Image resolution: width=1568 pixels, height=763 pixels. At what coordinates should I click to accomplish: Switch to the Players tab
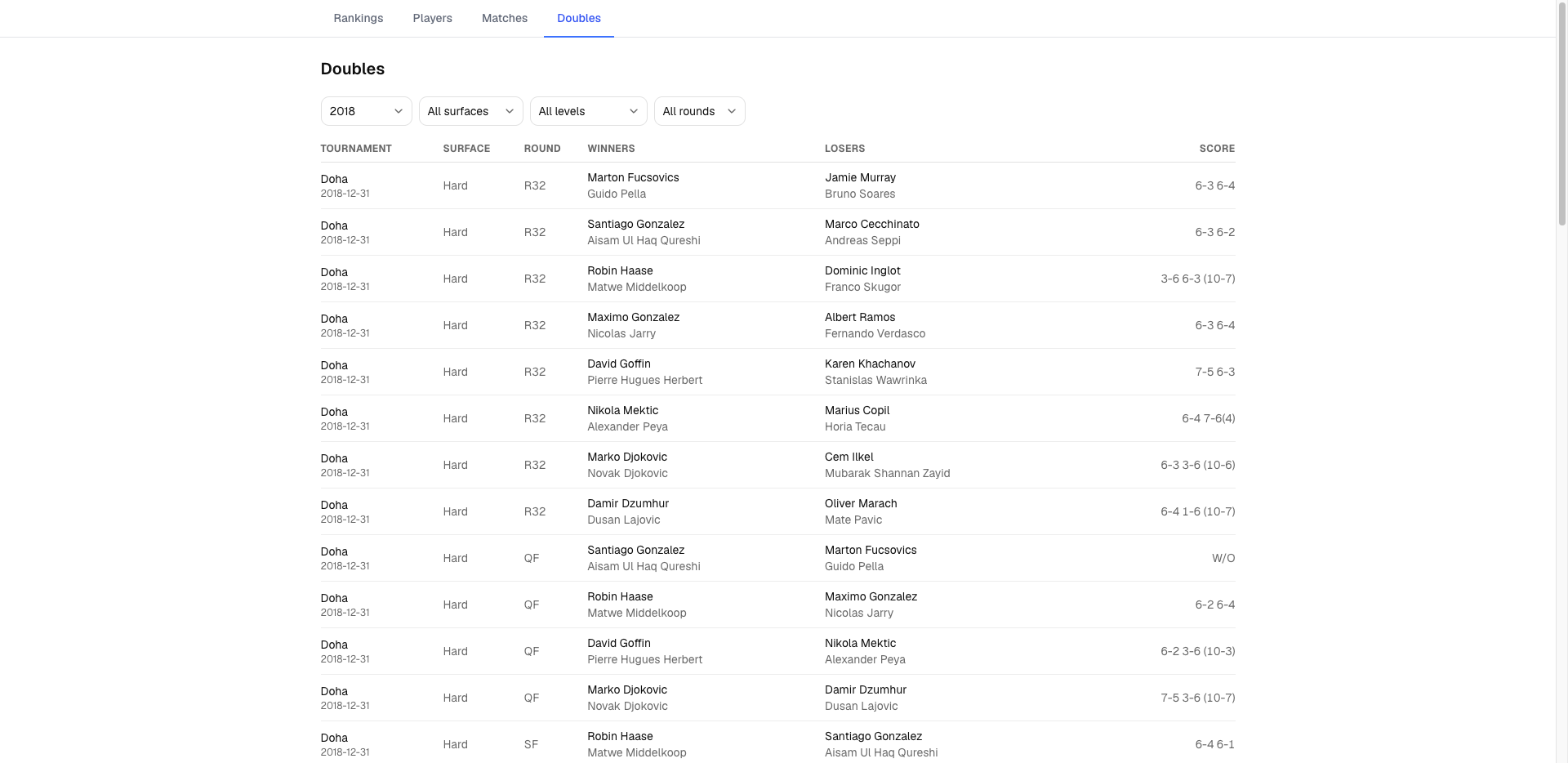pyautogui.click(x=432, y=18)
